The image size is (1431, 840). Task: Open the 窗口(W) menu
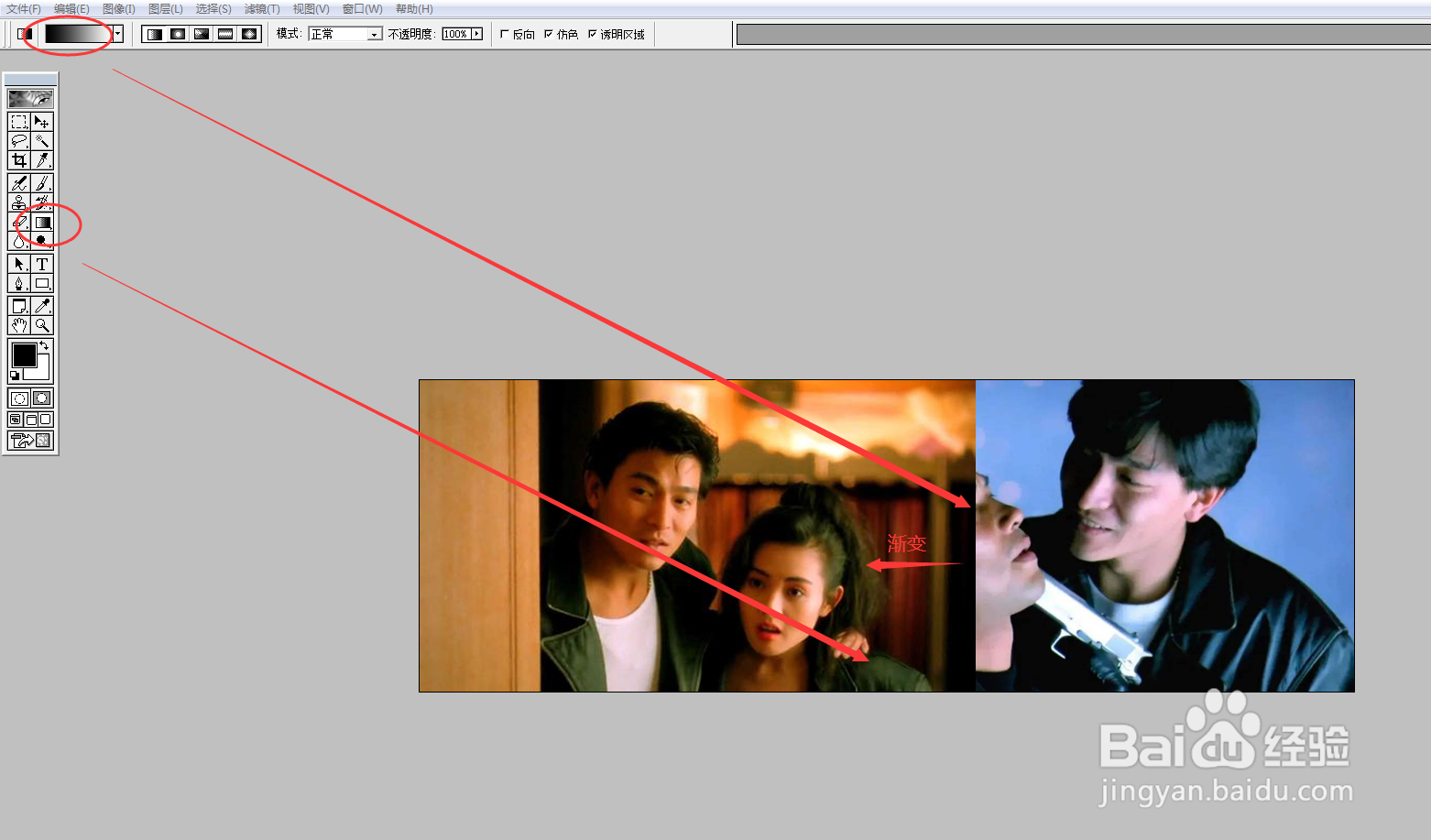tap(363, 9)
